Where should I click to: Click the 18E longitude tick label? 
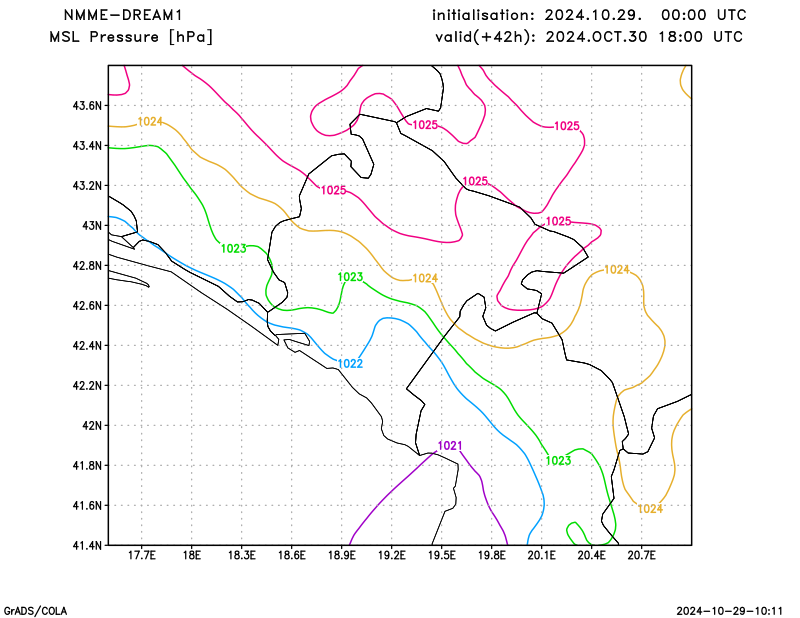pos(191,555)
